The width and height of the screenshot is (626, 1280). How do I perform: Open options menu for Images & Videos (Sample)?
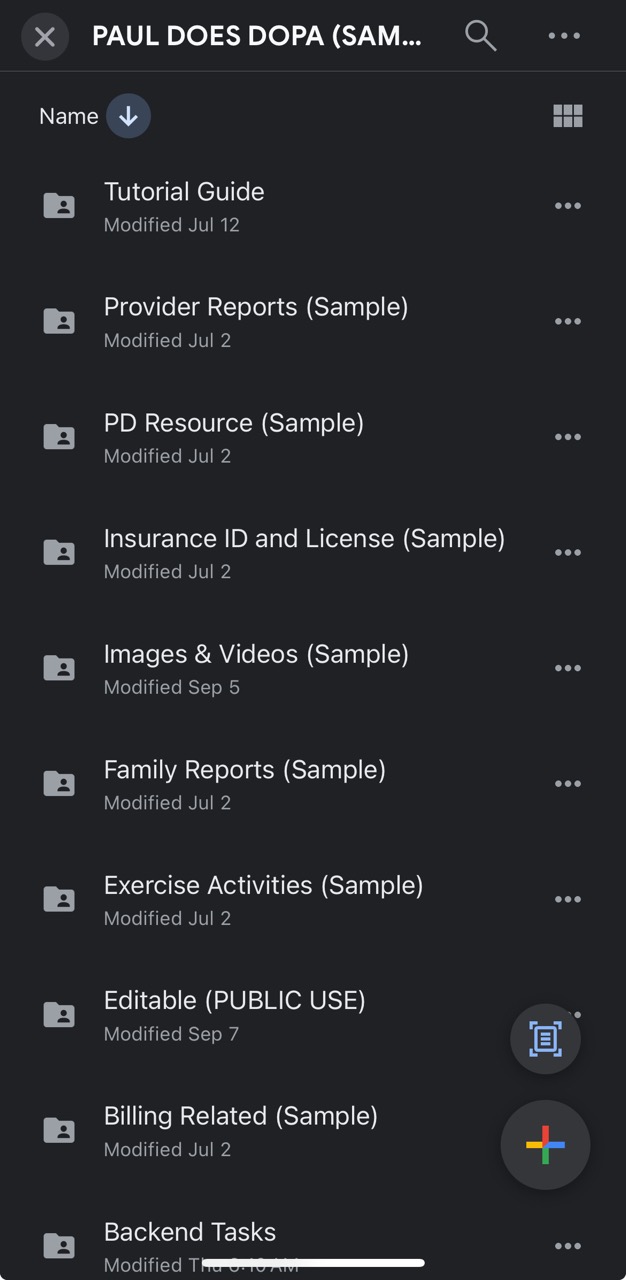[x=567, y=667]
